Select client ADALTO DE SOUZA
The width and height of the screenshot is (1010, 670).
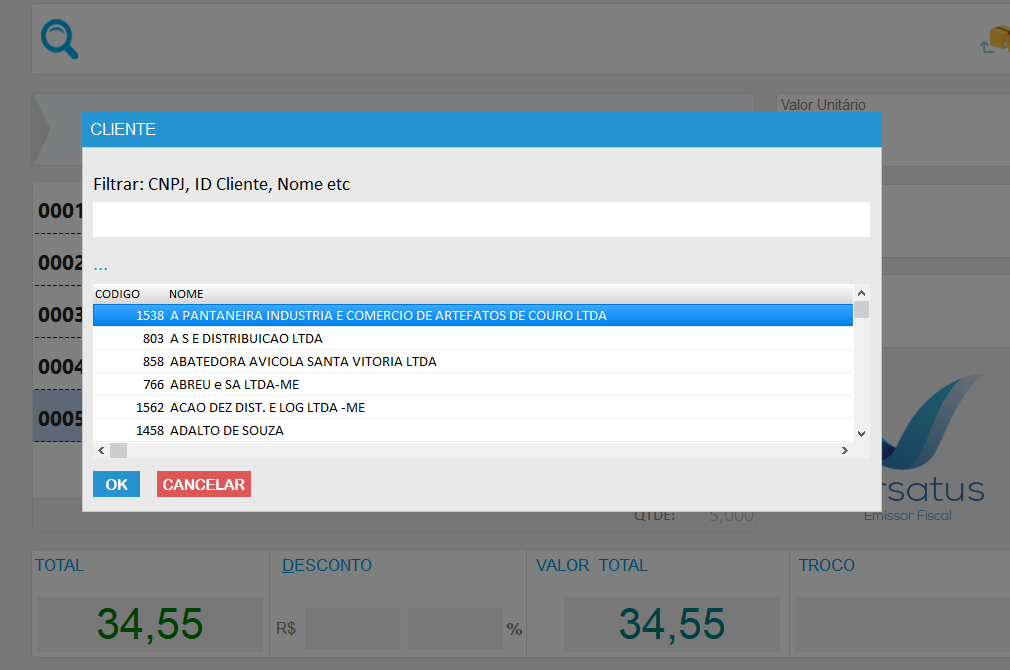click(x=226, y=430)
